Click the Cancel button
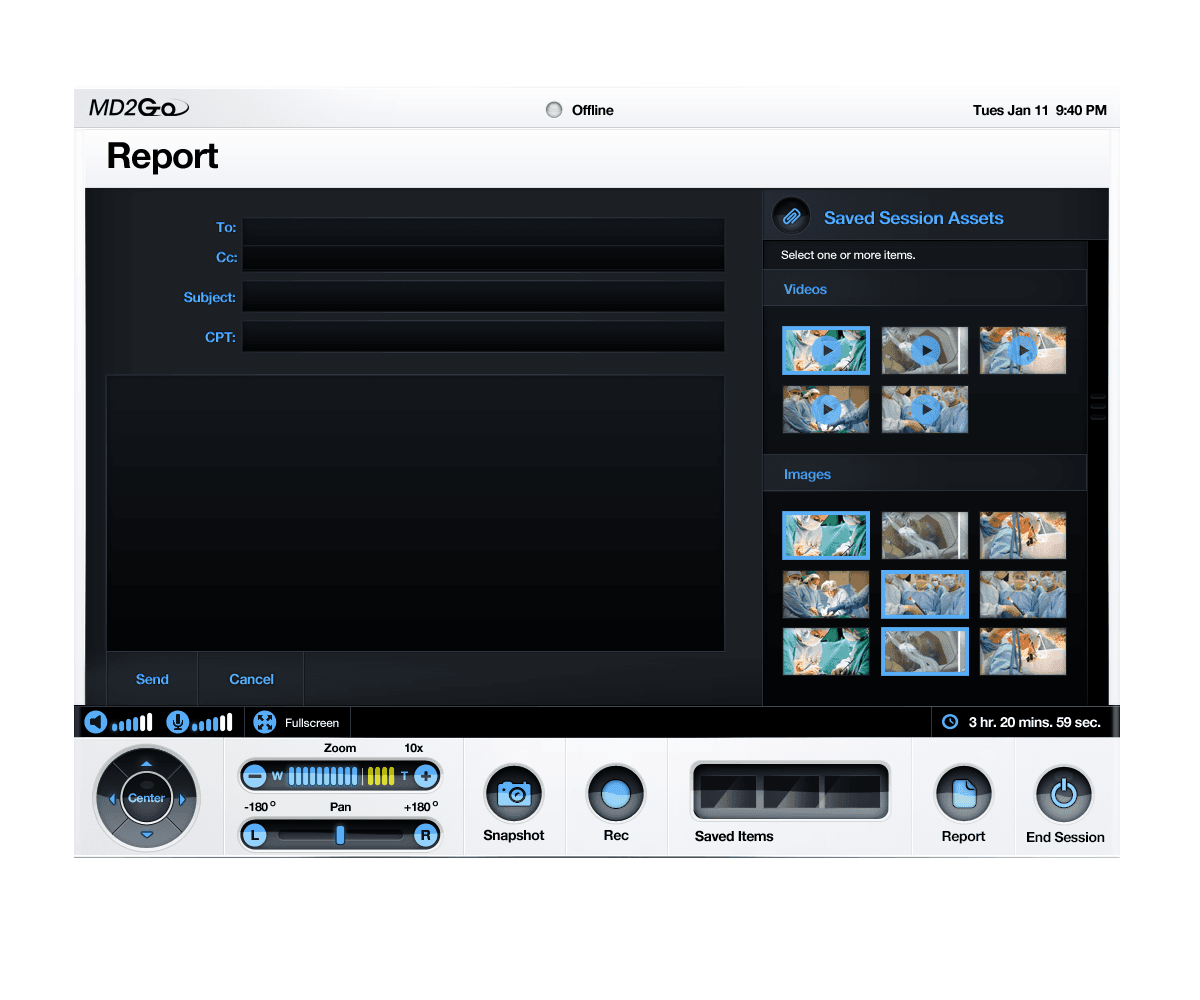The height and width of the screenshot is (1000, 1200). pyautogui.click(x=251, y=679)
